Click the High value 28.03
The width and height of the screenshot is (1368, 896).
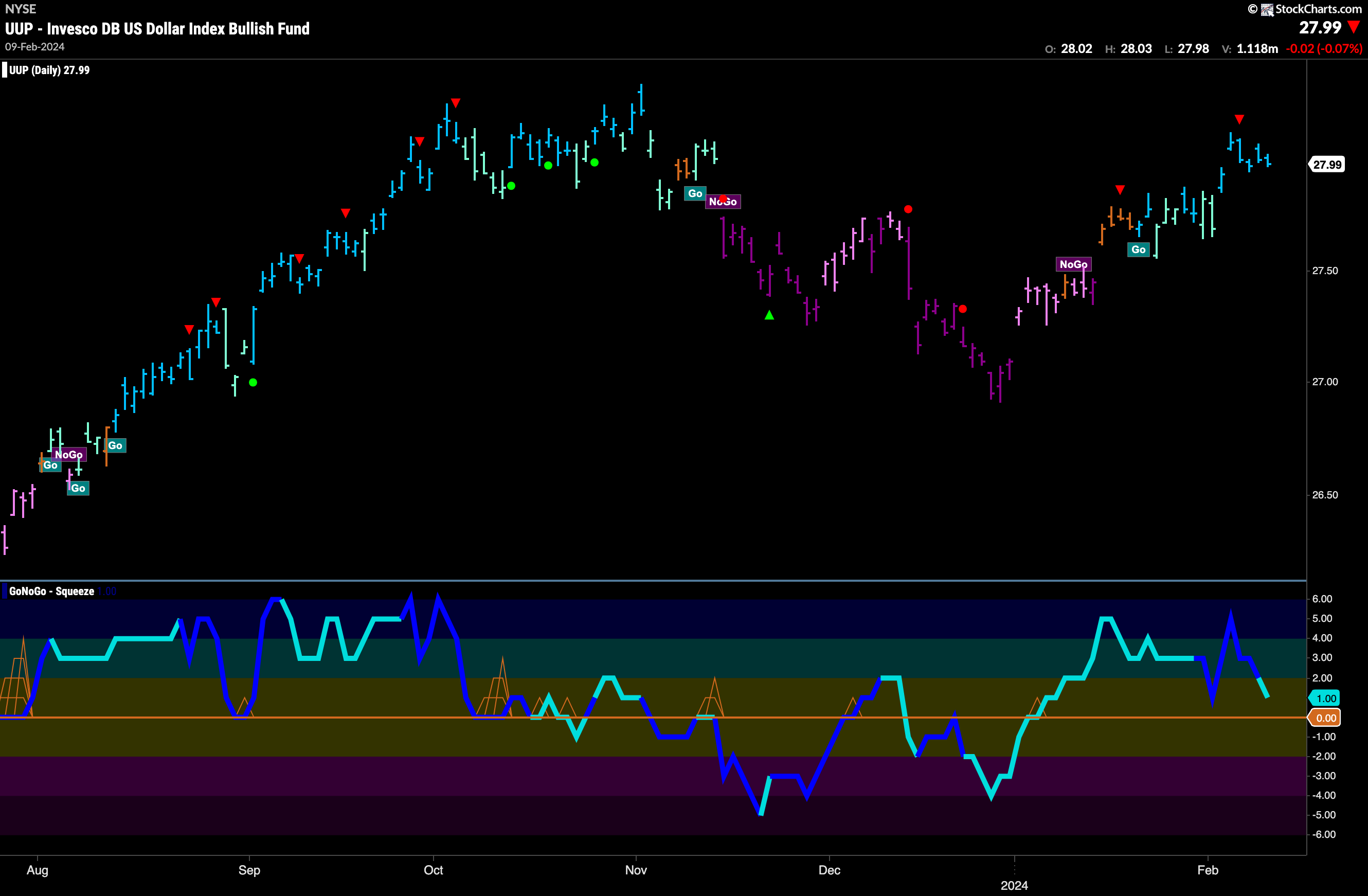point(1137,49)
